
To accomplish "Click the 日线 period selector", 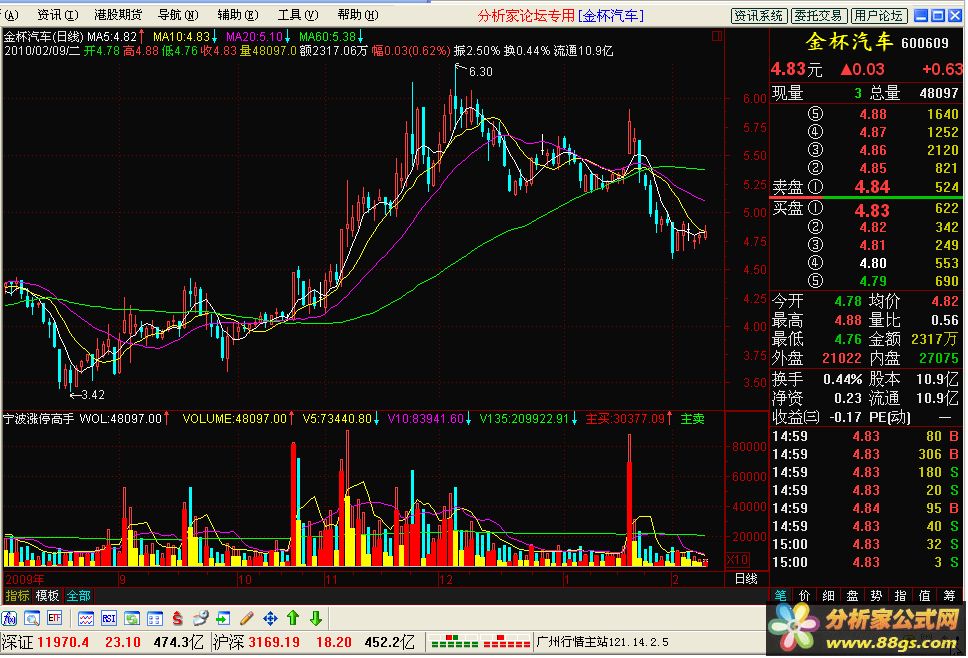I will (x=746, y=579).
